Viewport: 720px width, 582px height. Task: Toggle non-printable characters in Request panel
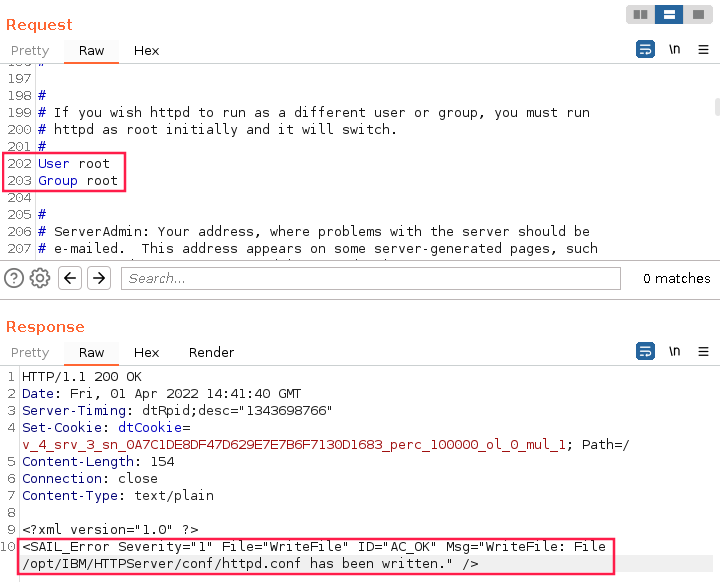[675, 49]
